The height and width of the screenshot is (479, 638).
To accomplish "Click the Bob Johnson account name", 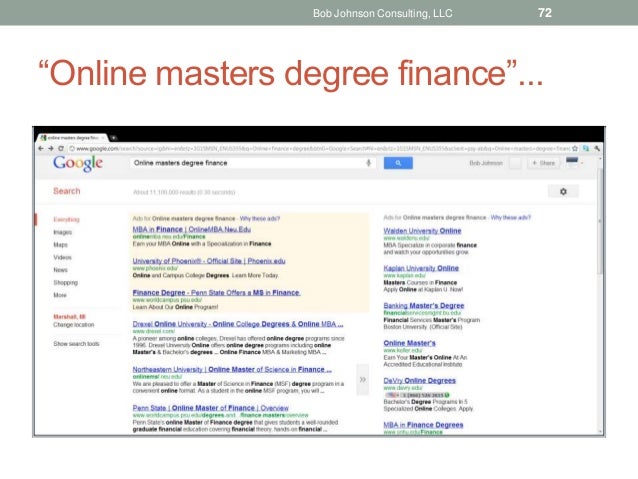I will (x=486, y=163).
